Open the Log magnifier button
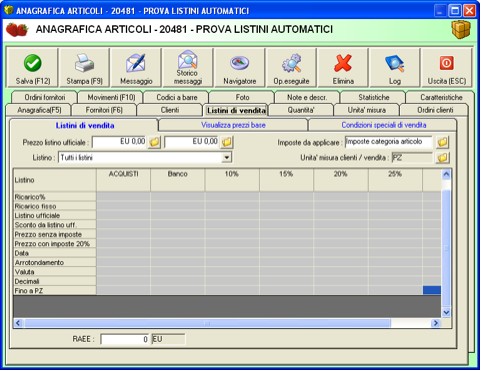 click(x=395, y=68)
